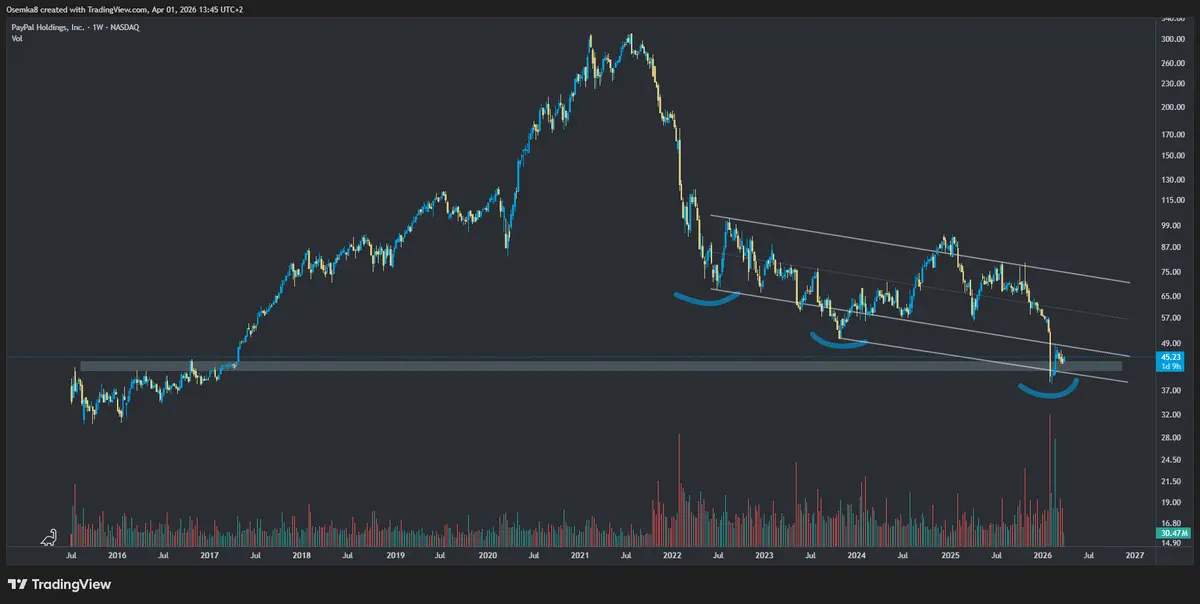Image resolution: width=1200 pixels, height=604 pixels.
Task: Click the 2027 label on time axis
Action: (x=1135, y=554)
